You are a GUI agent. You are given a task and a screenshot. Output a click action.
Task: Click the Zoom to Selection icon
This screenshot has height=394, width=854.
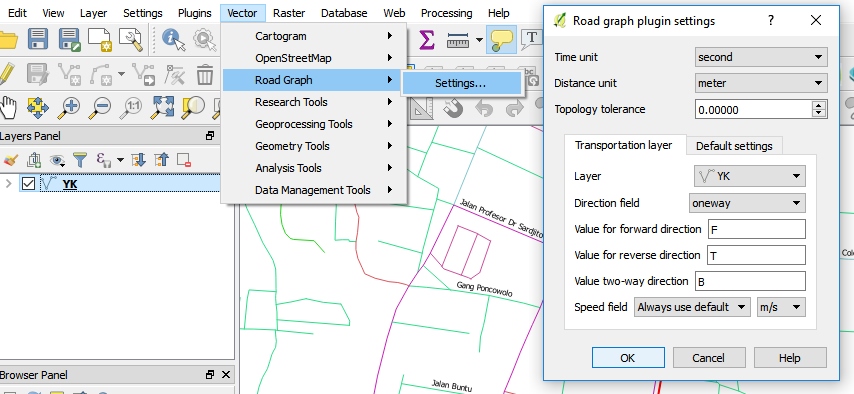(x=193, y=107)
